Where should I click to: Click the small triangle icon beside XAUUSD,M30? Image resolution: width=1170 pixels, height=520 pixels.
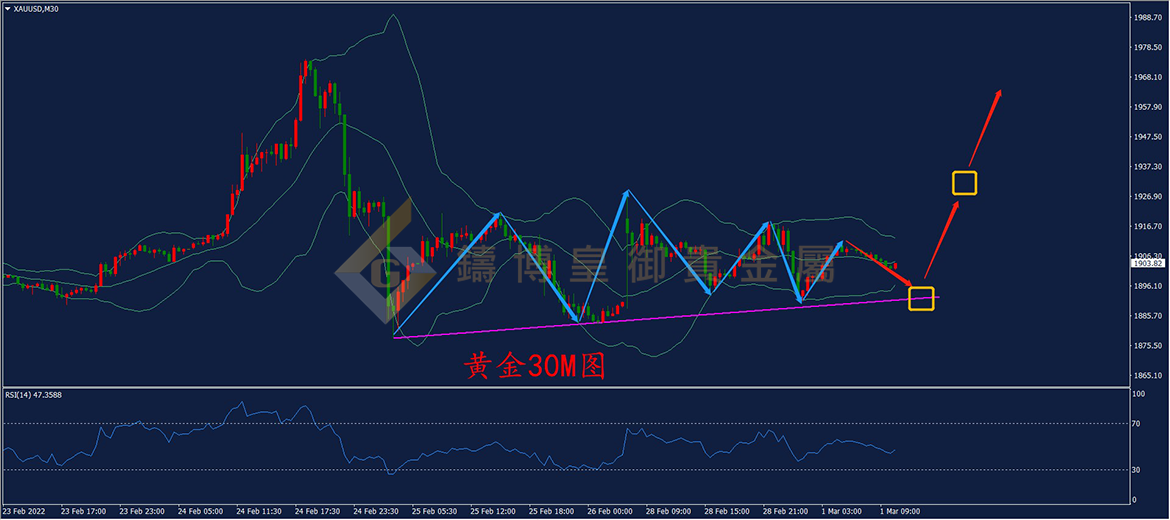tap(7, 9)
